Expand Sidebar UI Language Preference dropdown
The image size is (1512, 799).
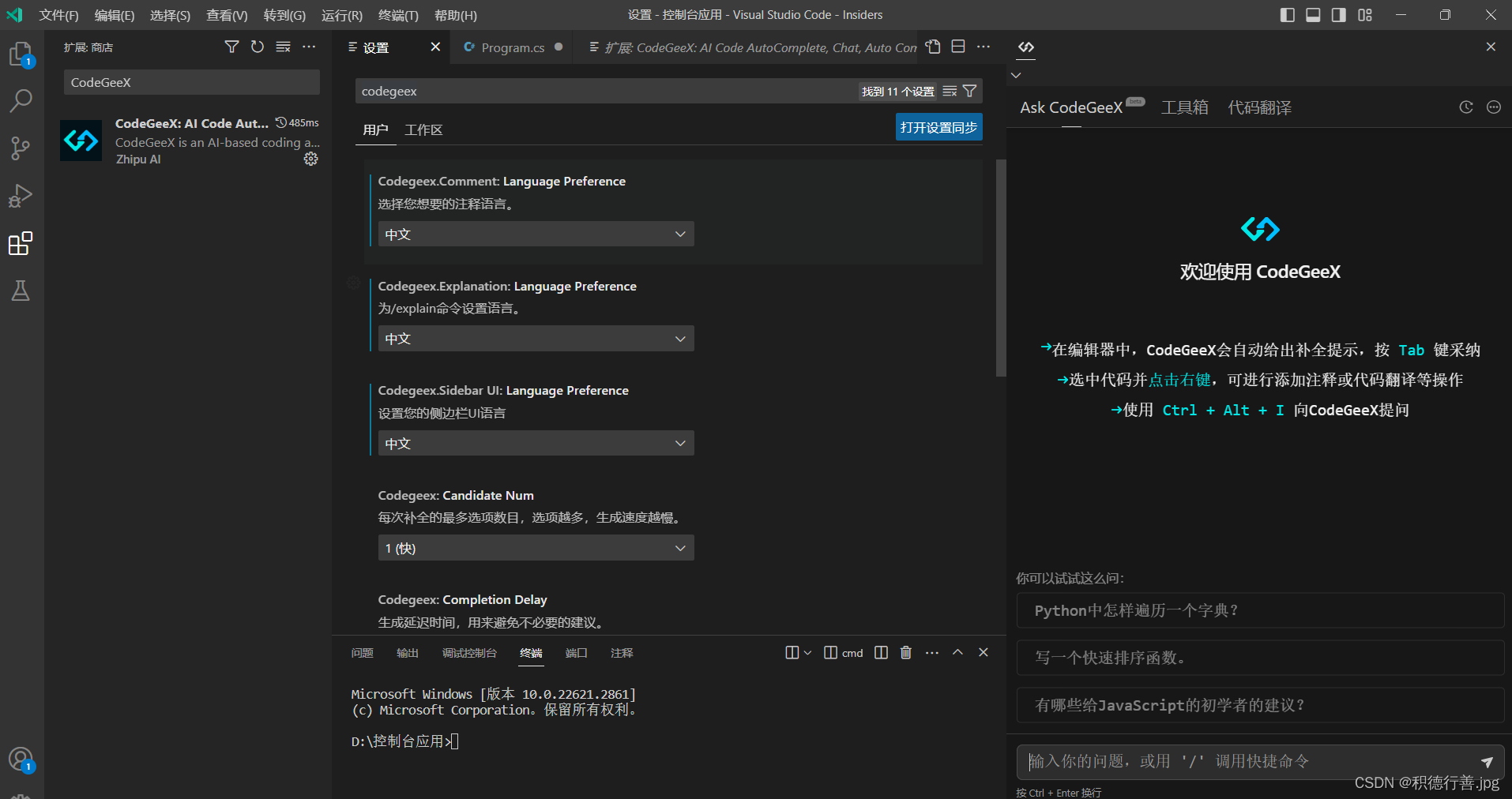(536, 443)
